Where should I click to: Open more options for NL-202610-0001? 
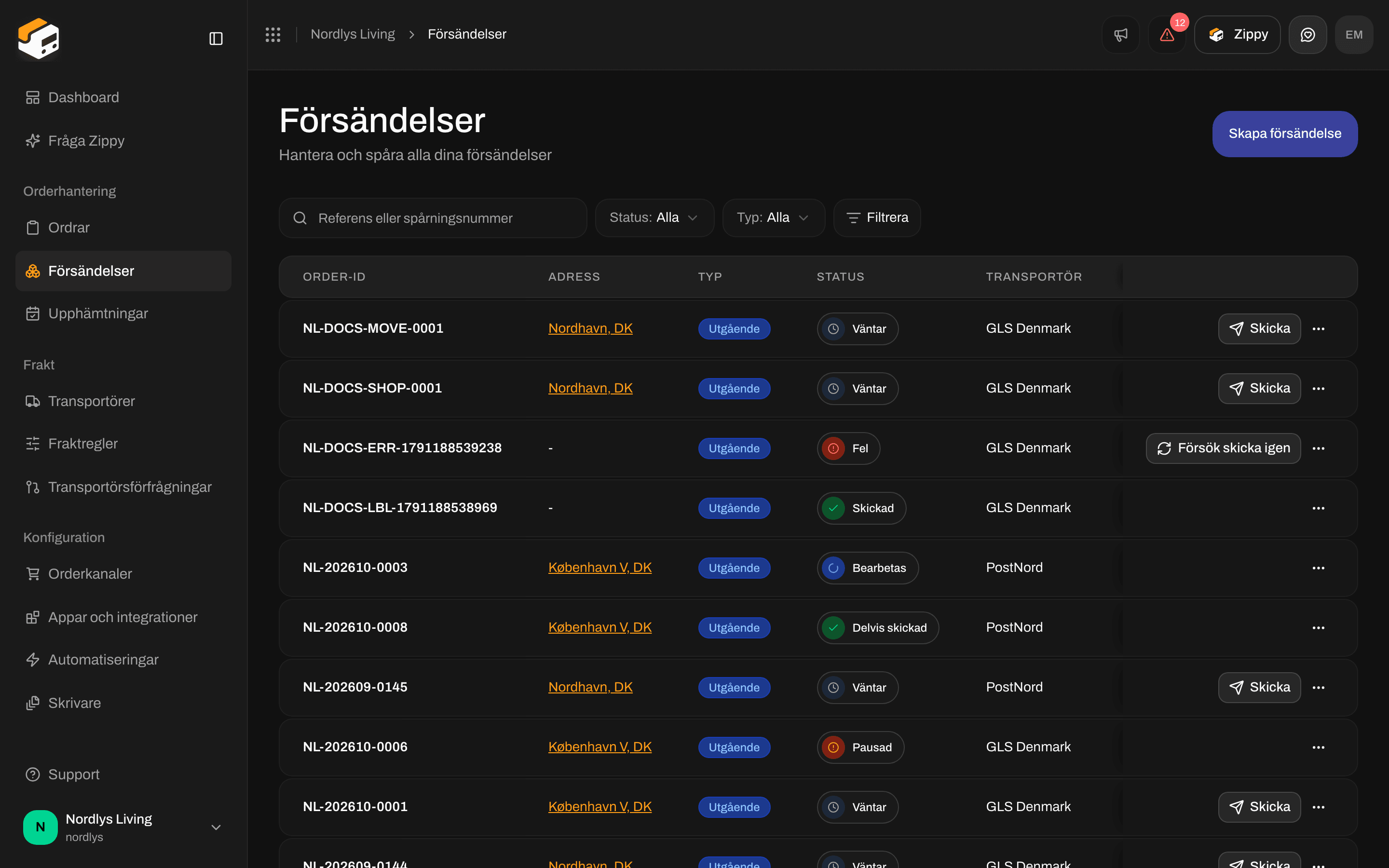point(1319,807)
